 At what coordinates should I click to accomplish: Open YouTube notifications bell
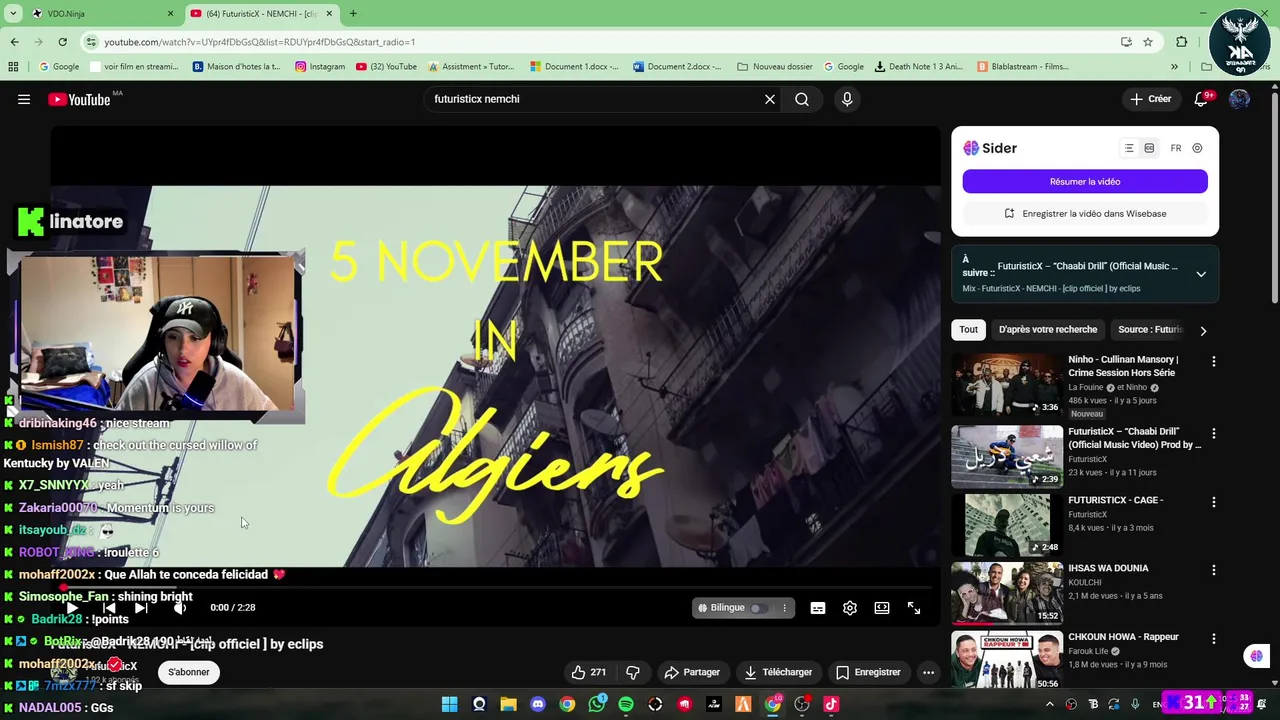pyautogui.click(x=1202, y=99)
